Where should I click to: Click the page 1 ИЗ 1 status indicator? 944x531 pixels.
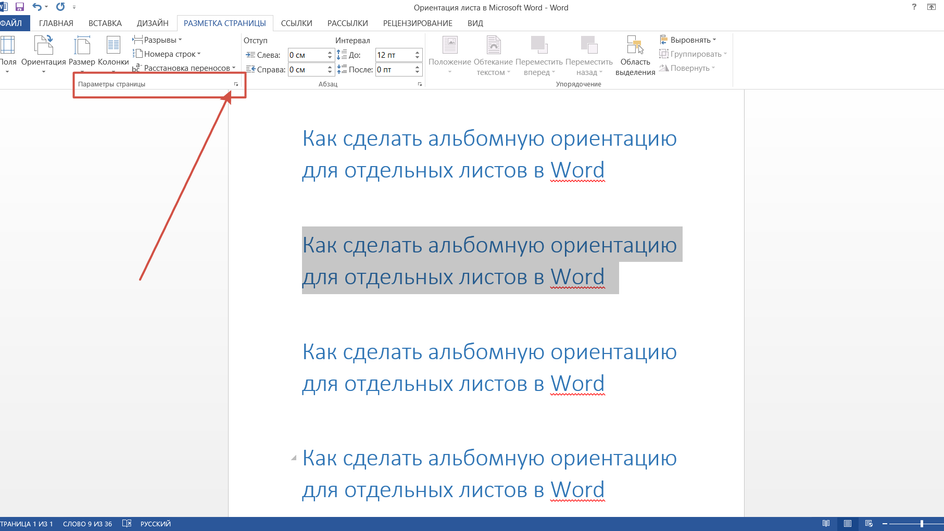[26, 524]
